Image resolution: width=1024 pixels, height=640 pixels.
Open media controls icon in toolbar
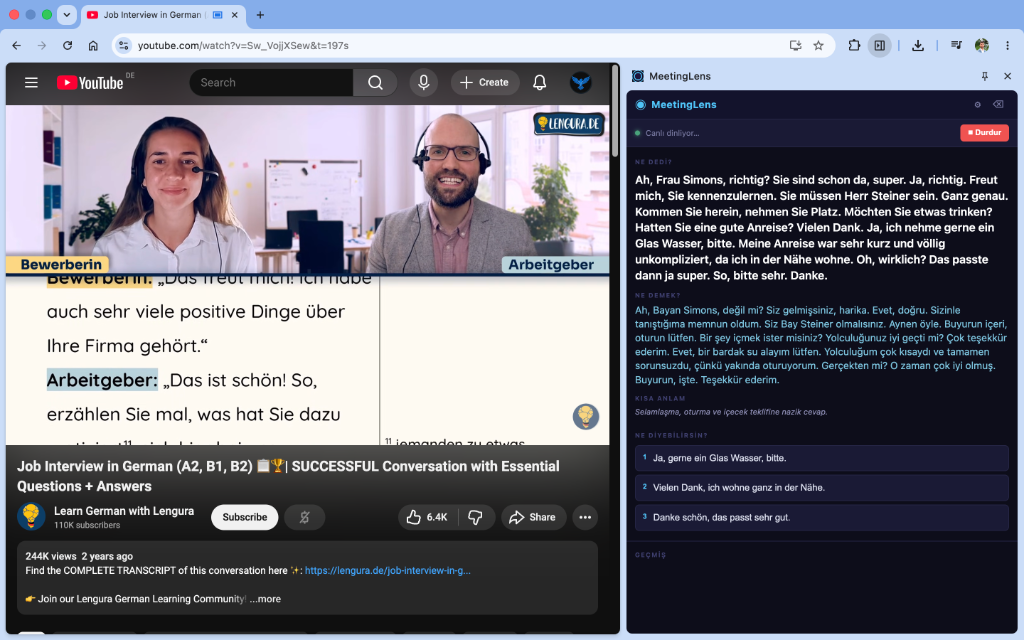(956, 45)
